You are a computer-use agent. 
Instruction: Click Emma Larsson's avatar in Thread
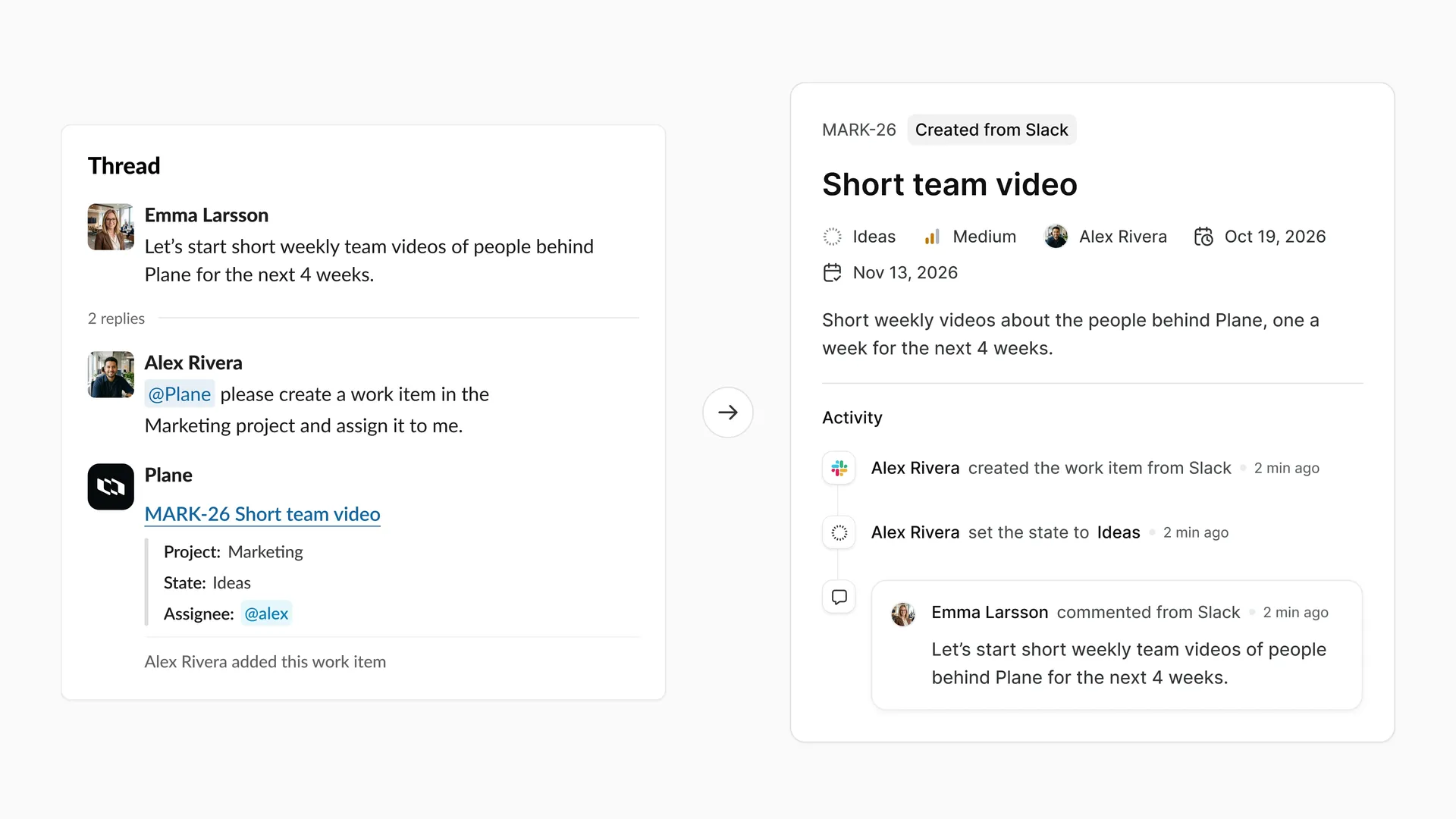coord(111,227)
